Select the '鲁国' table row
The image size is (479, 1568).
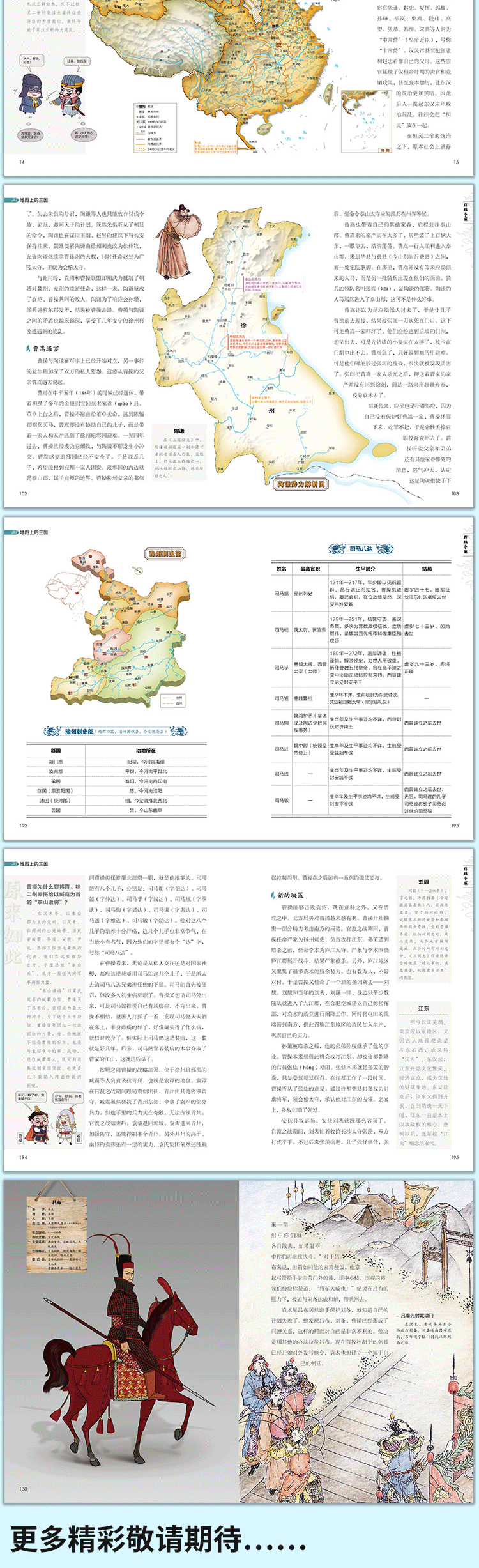pos(117,810)
